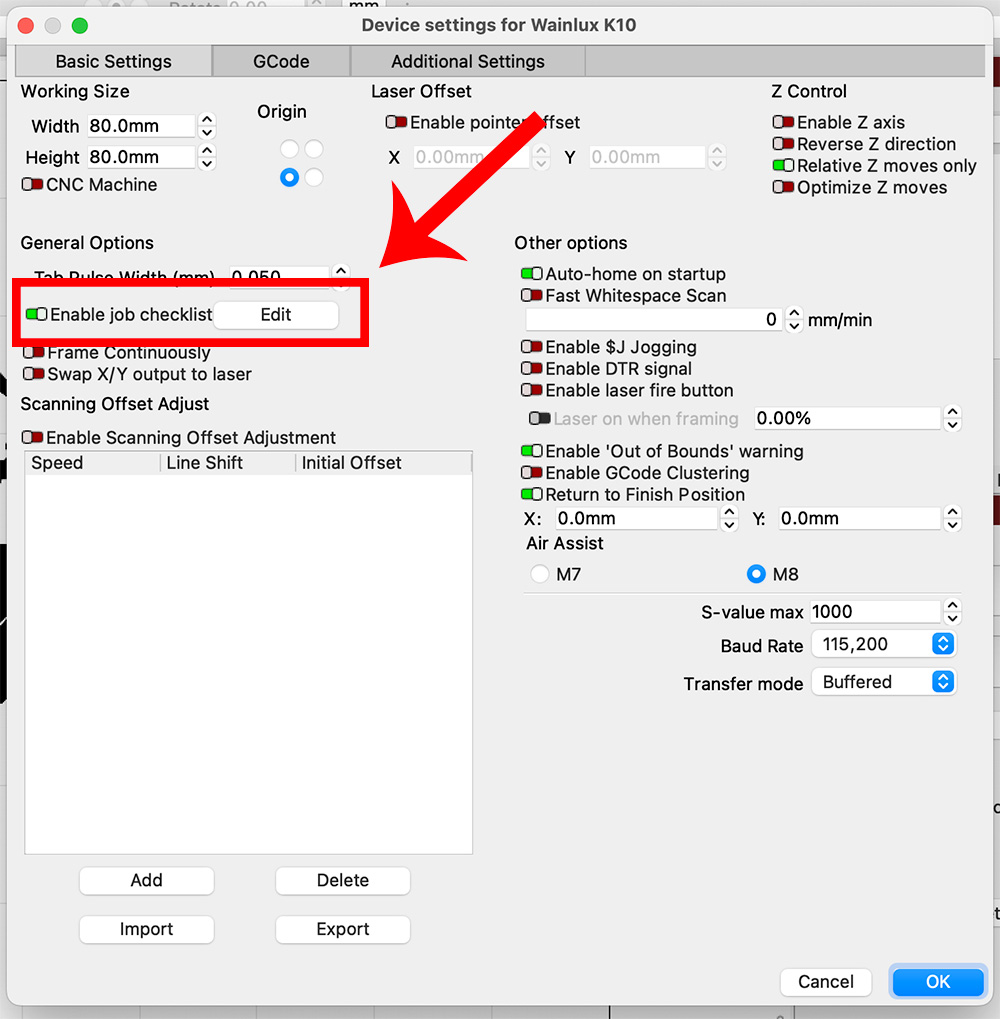Image resolution: width=1000 pixels, height=1019 pixels.
Task: Open the Transfer mode dropdown
Action: (x=883, y=682)
